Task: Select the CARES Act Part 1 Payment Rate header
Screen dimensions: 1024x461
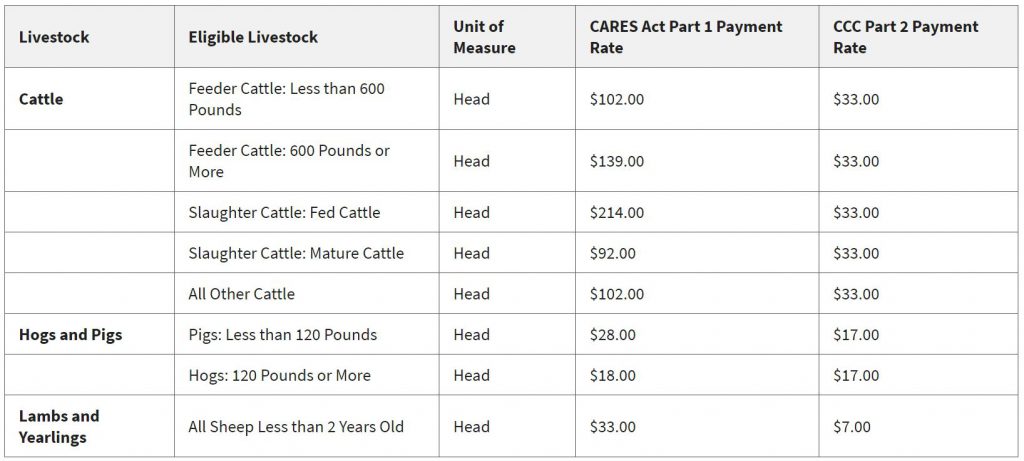Action: (x=685, y=37)
